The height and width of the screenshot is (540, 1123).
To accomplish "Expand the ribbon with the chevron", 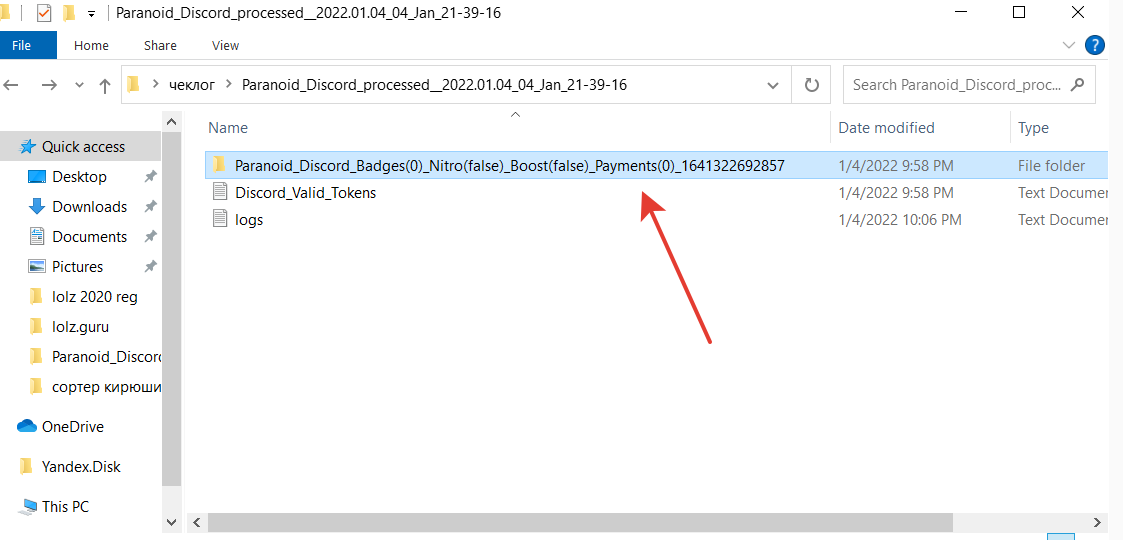I will click(x=1069, y=45).
